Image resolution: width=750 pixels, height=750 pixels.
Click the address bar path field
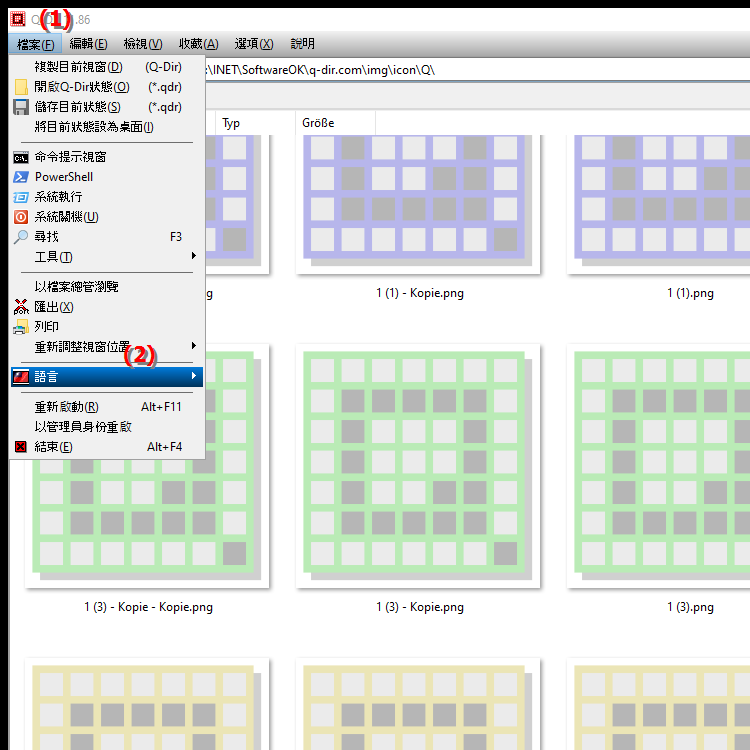477,70
